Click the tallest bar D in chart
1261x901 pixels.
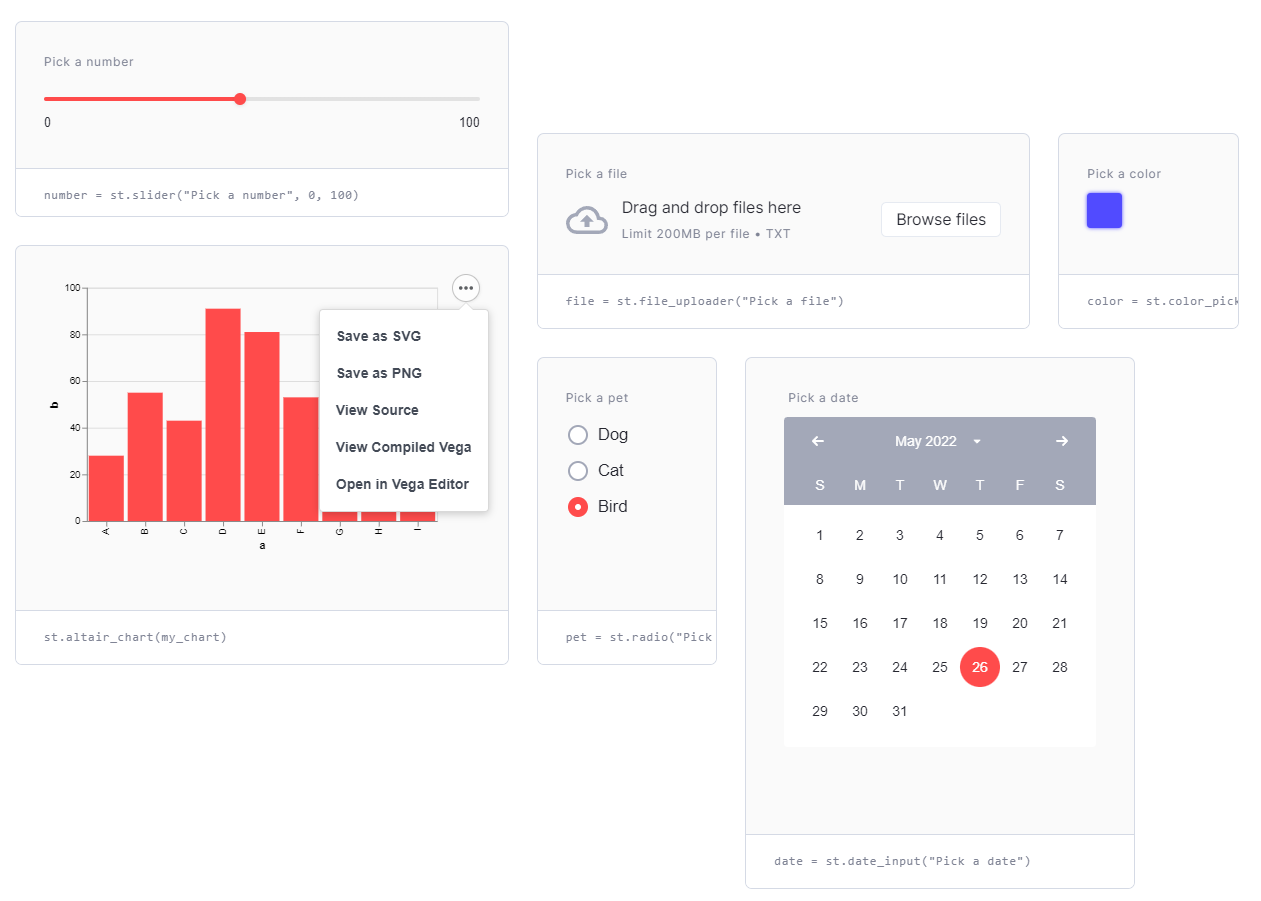(223, 415)
